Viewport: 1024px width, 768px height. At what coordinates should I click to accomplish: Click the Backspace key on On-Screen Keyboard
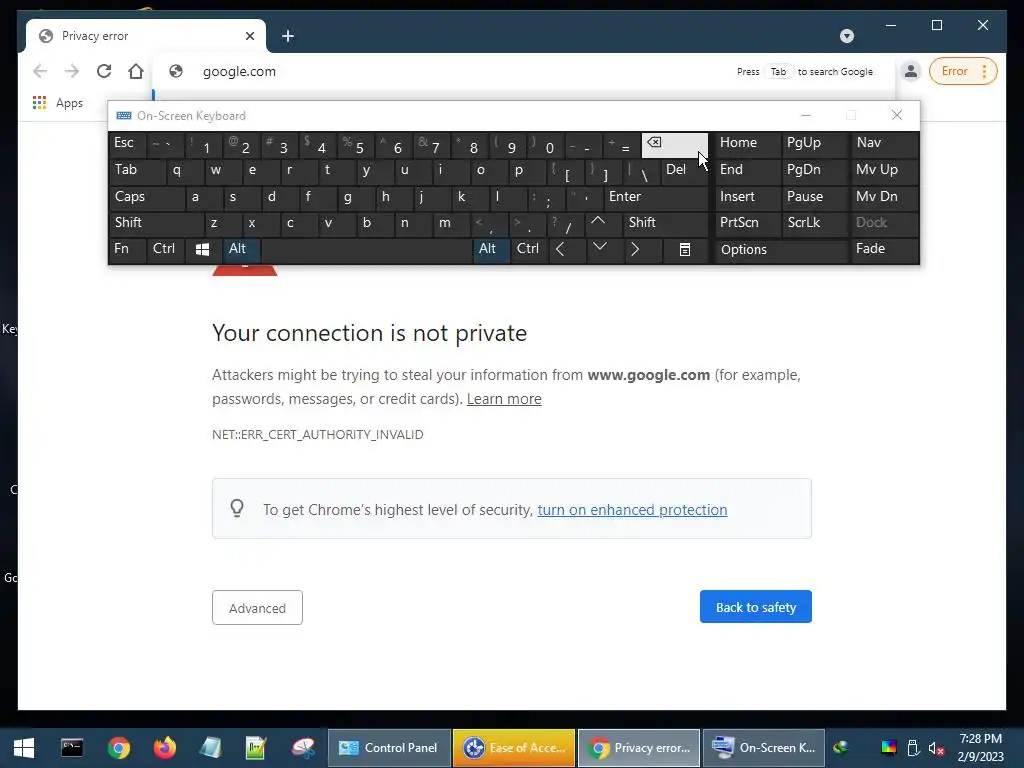674,144
